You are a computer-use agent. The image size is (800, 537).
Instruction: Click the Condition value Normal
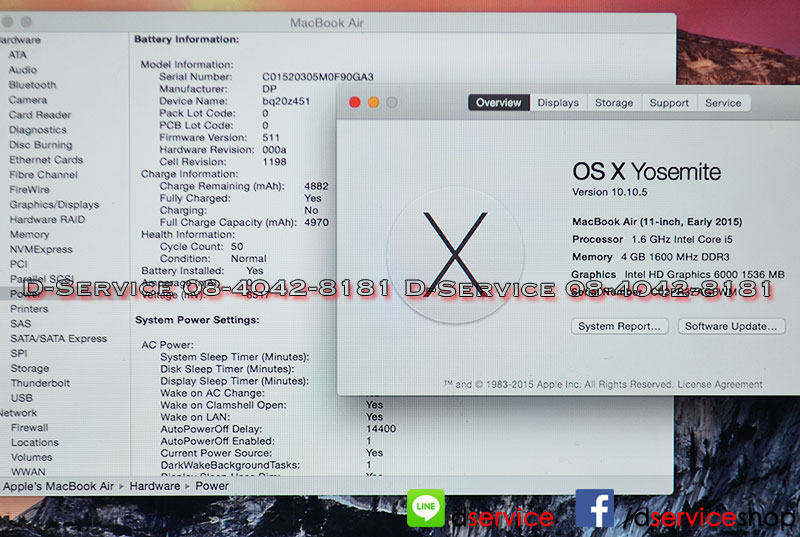click(248, 259)
